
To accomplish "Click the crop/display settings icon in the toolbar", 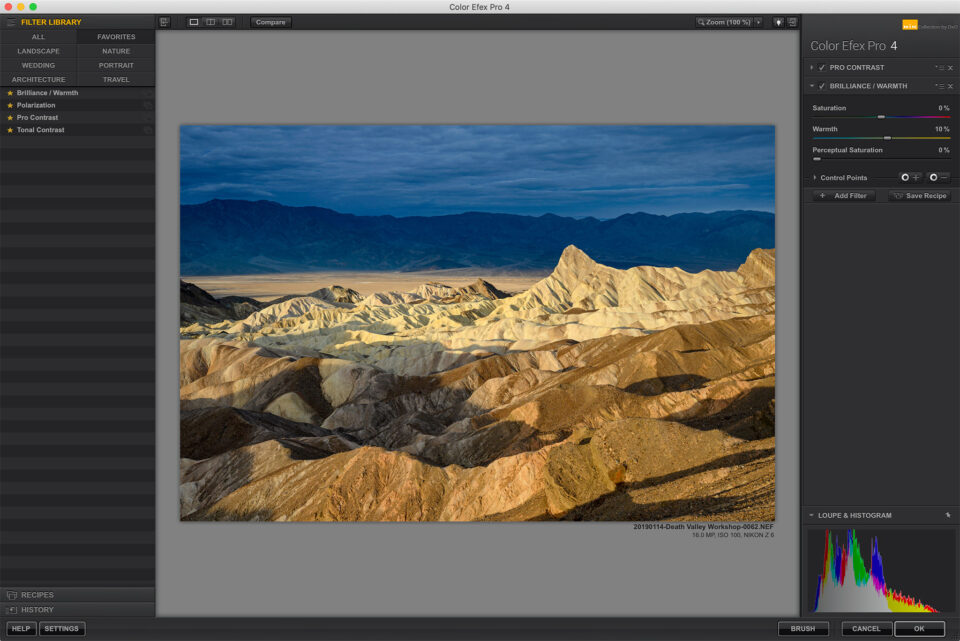I will coord(164,21).
